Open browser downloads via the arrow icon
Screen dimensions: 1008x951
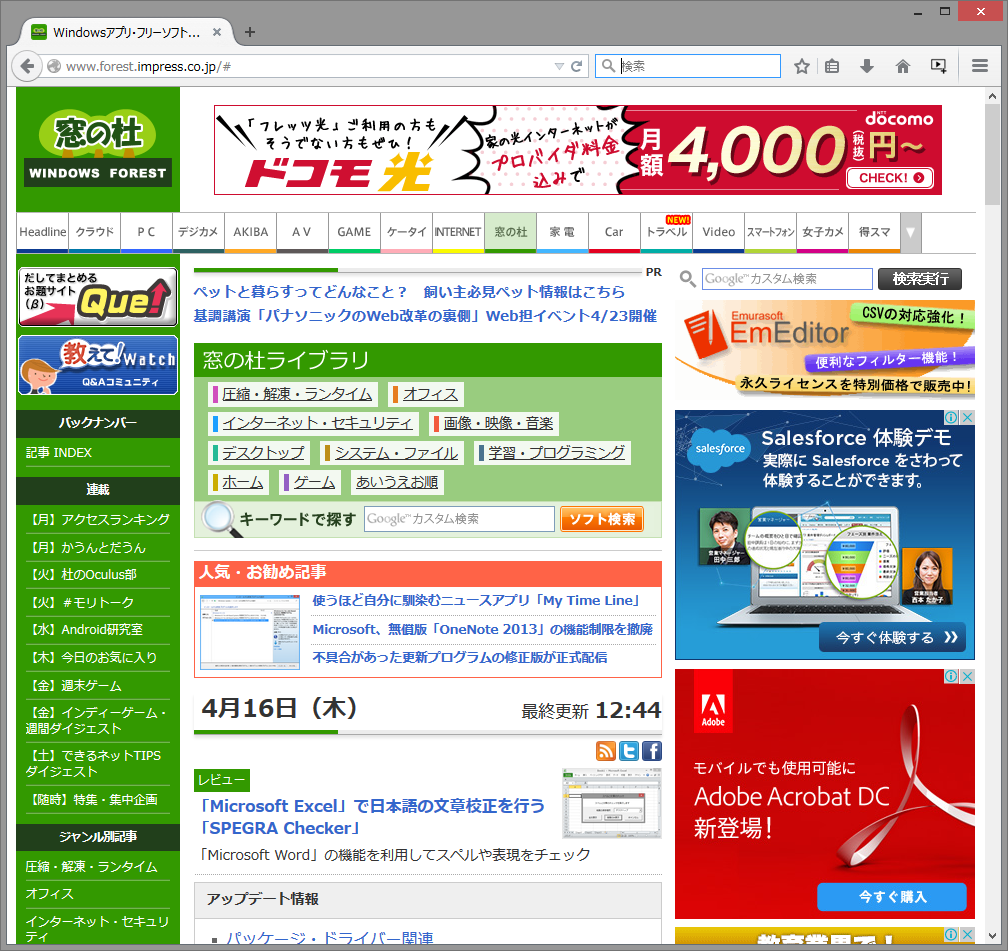click(868, 65)
